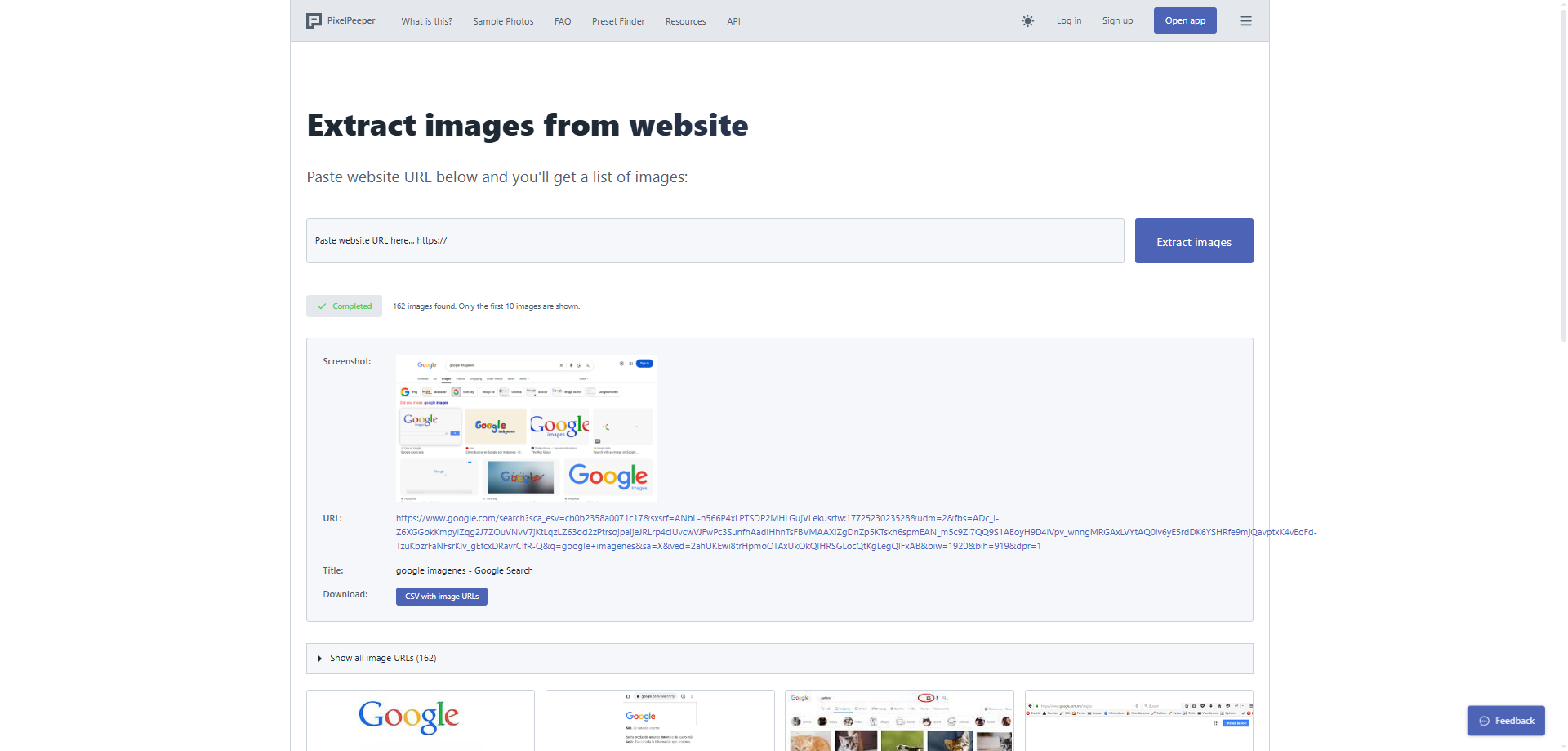
Task: Click the Log in link
Action: pos(1068,21)
